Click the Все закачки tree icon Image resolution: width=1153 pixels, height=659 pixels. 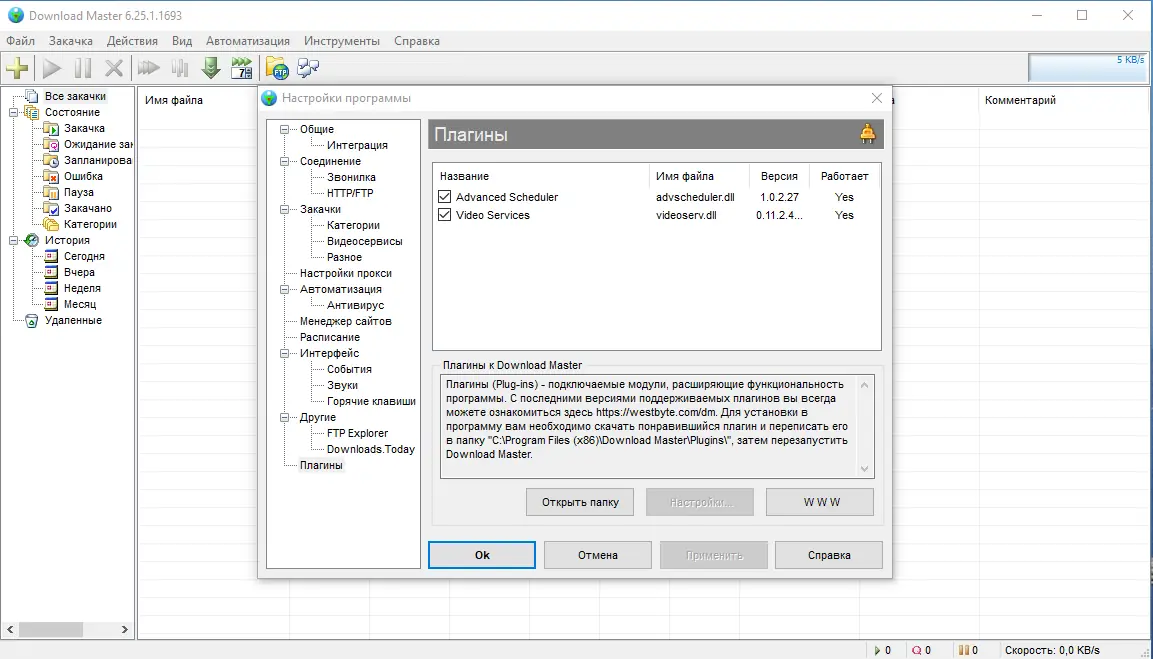(x=32, y=96)
